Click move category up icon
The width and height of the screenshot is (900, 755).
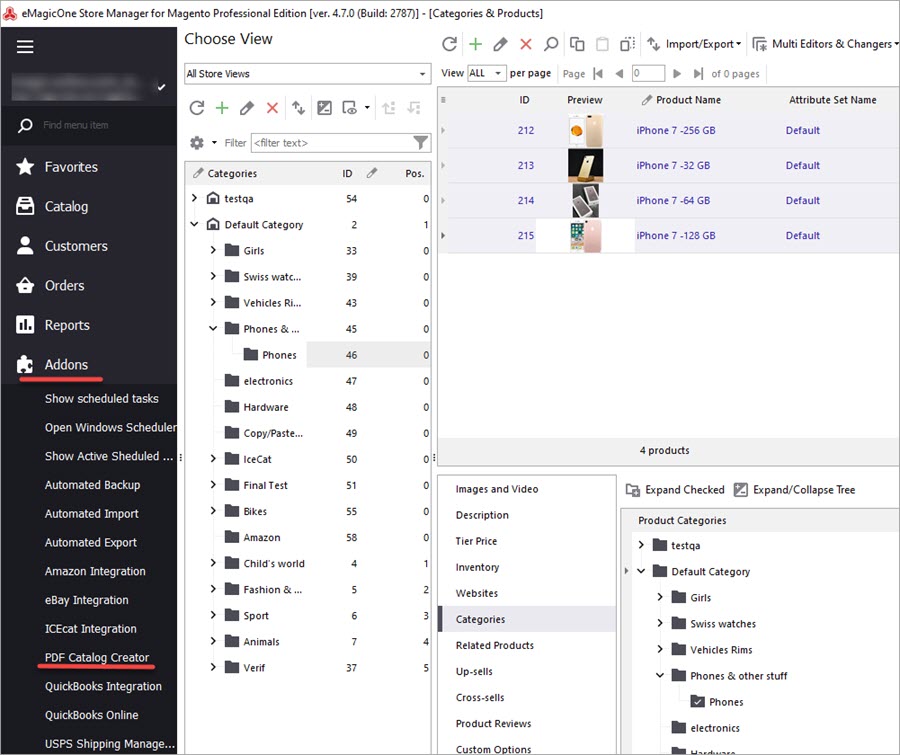click(x=389, y=107)
